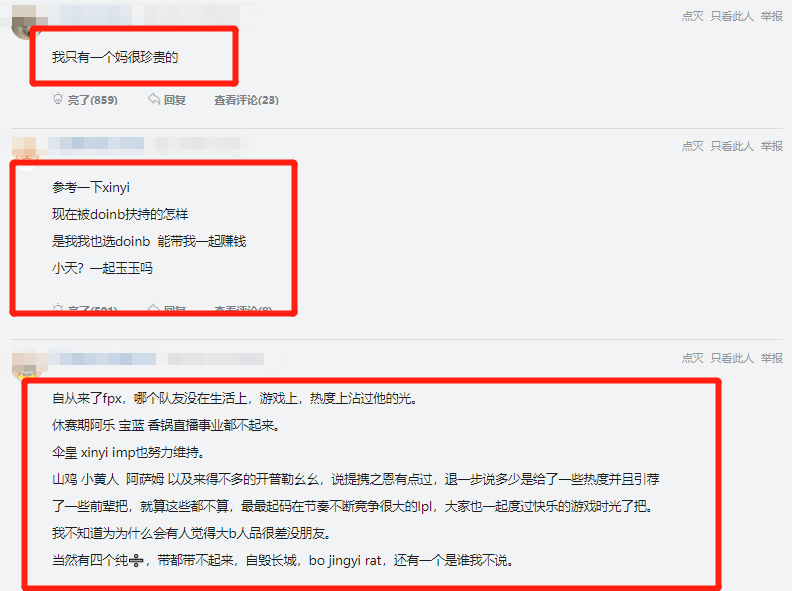This screenshot has height=591, width=792.
Task: Open second commenter's avatar picture
Action: [25, 150]
